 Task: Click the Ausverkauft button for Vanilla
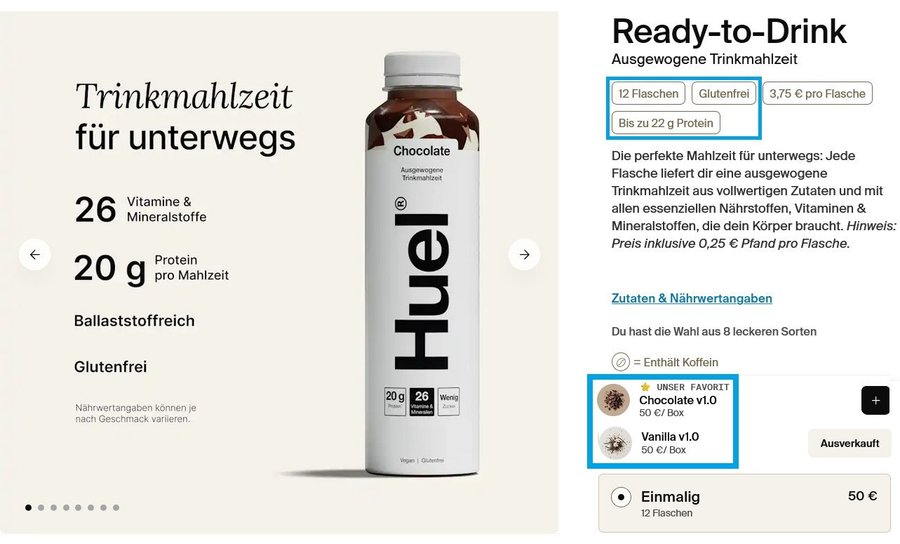pos(849,443)
